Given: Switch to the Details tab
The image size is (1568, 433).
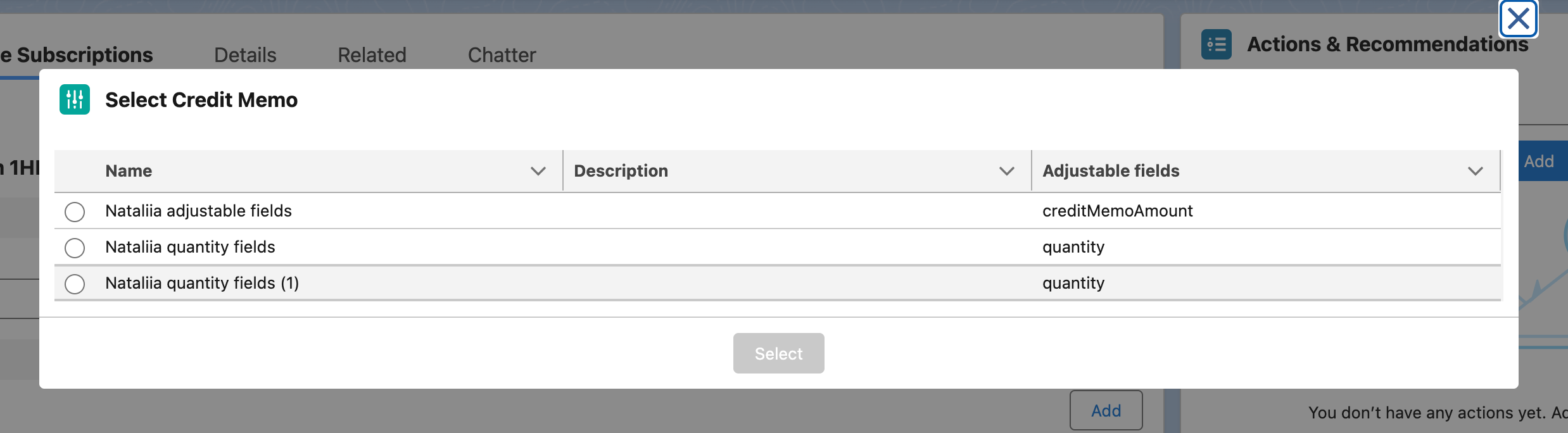Looking at the screenshot, I should (x=245, y=55).
